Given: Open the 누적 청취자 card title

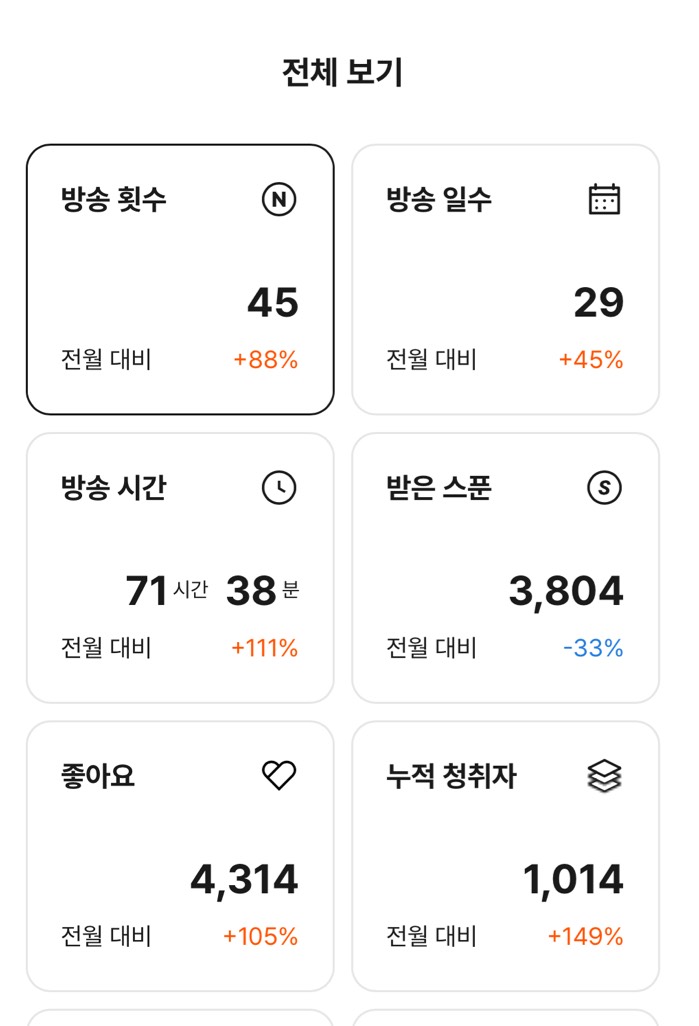Looking at the screenshot, I should coord(451,776).
